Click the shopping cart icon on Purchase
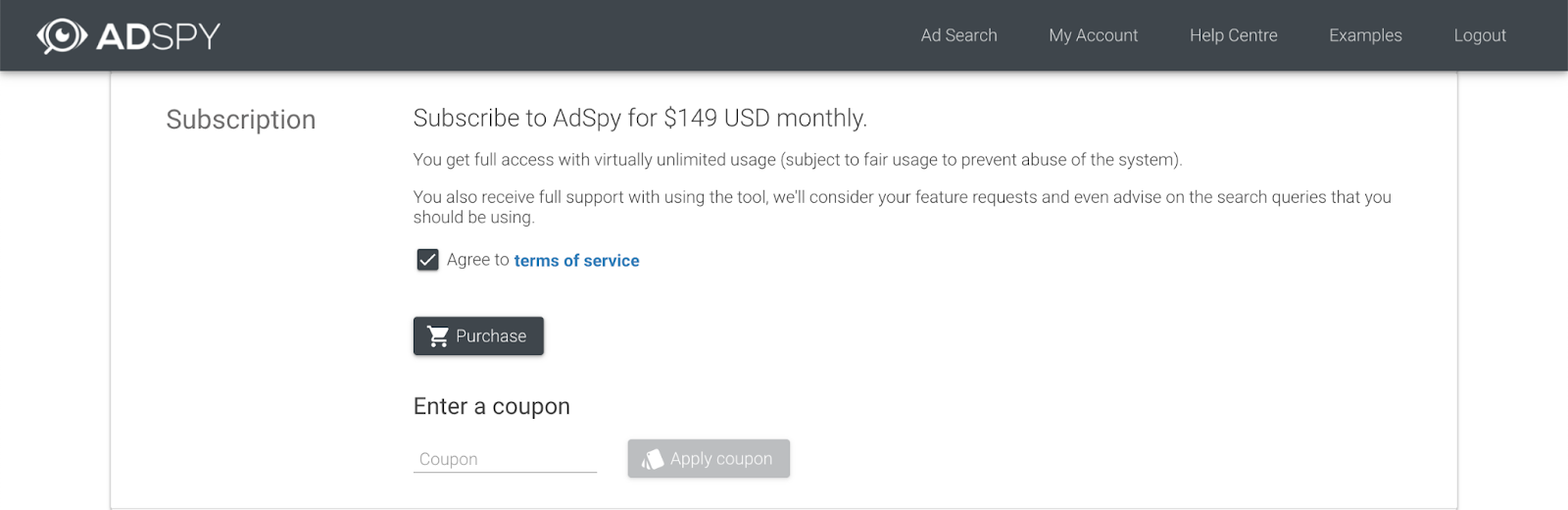 (438, 336)
